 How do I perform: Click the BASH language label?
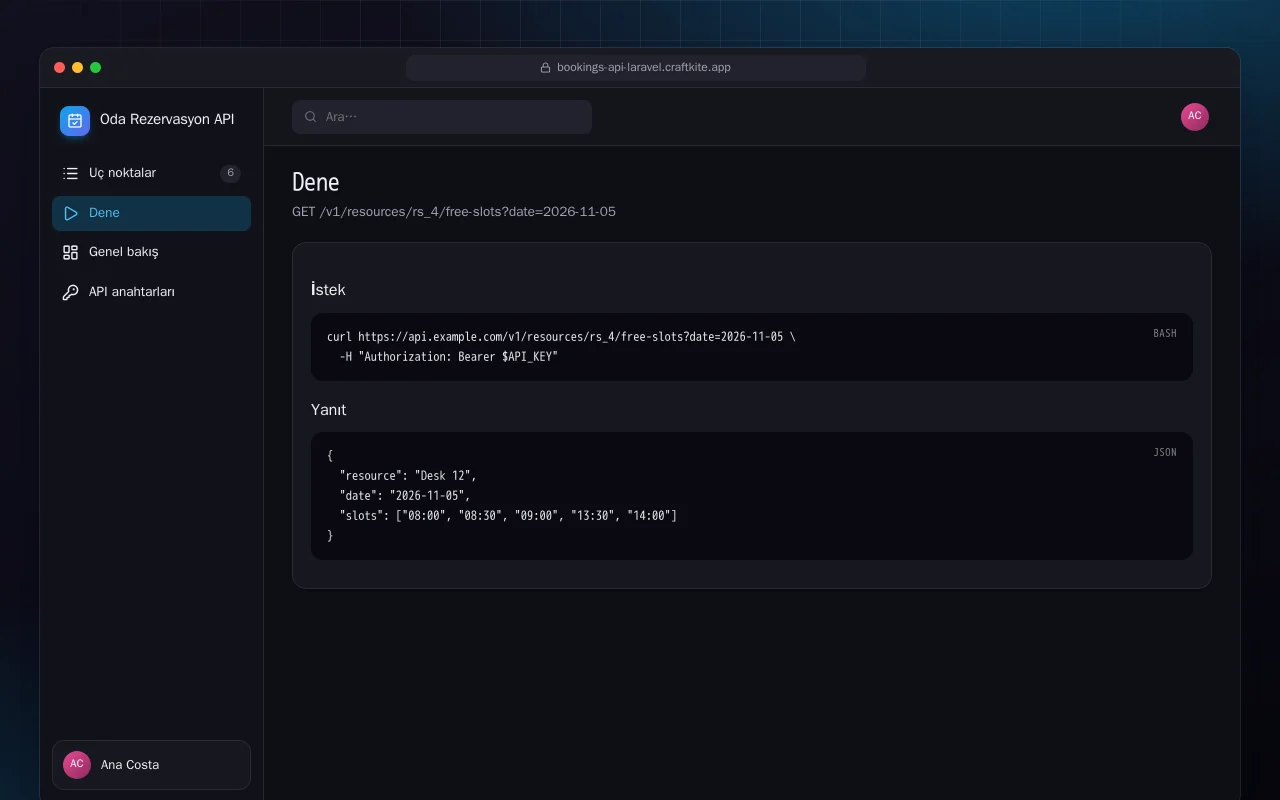[x=1165, y=334]
